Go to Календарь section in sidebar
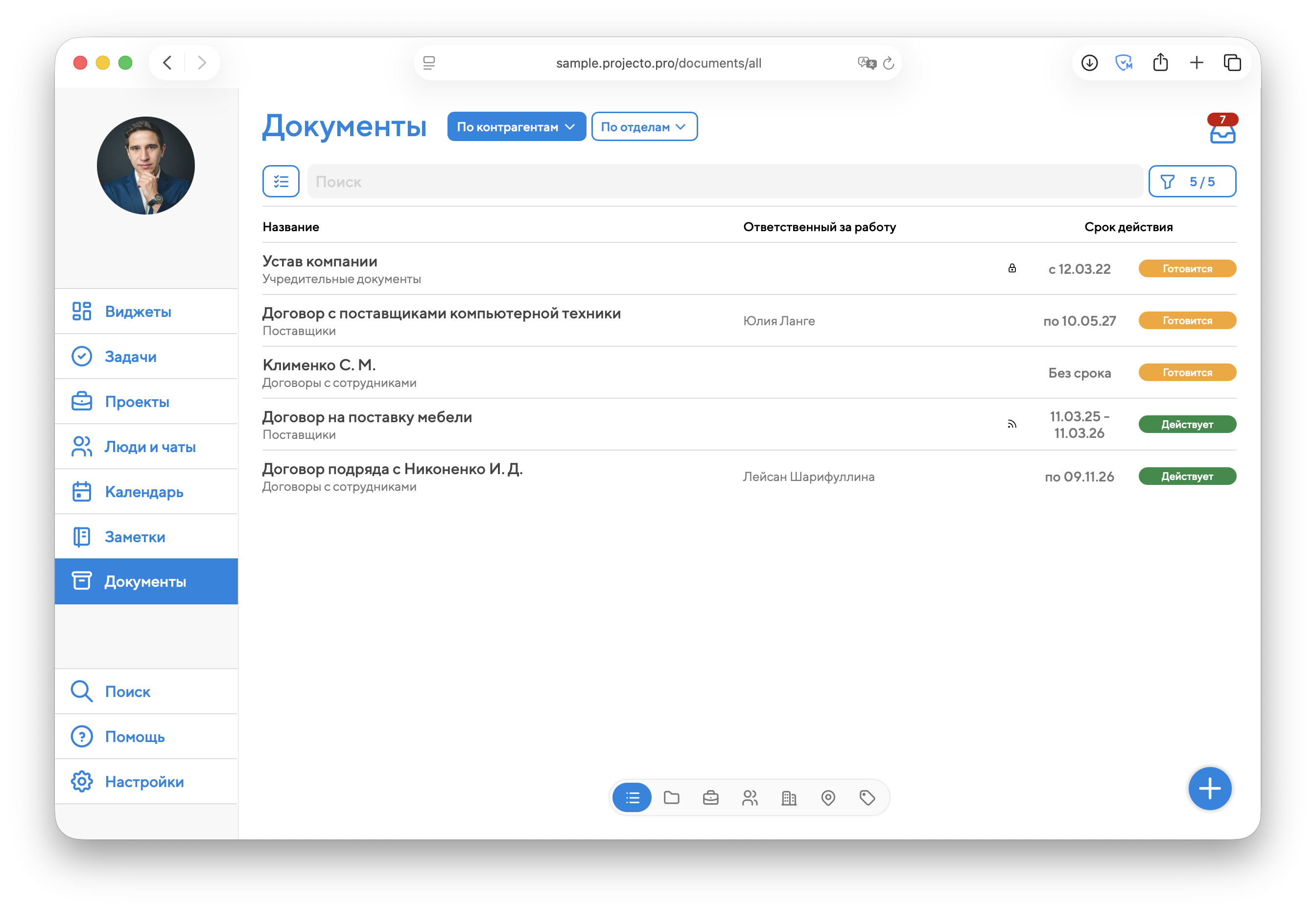 click(x=144, y=491)
